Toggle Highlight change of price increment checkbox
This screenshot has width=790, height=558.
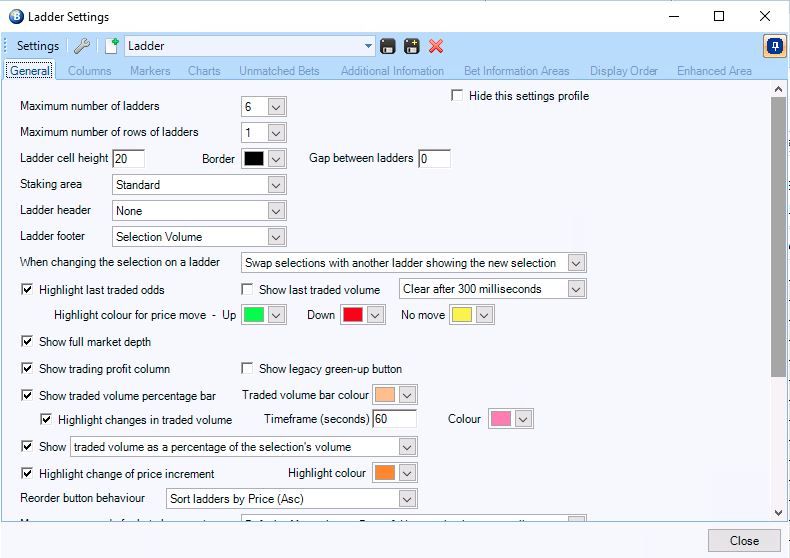point(27,473)
